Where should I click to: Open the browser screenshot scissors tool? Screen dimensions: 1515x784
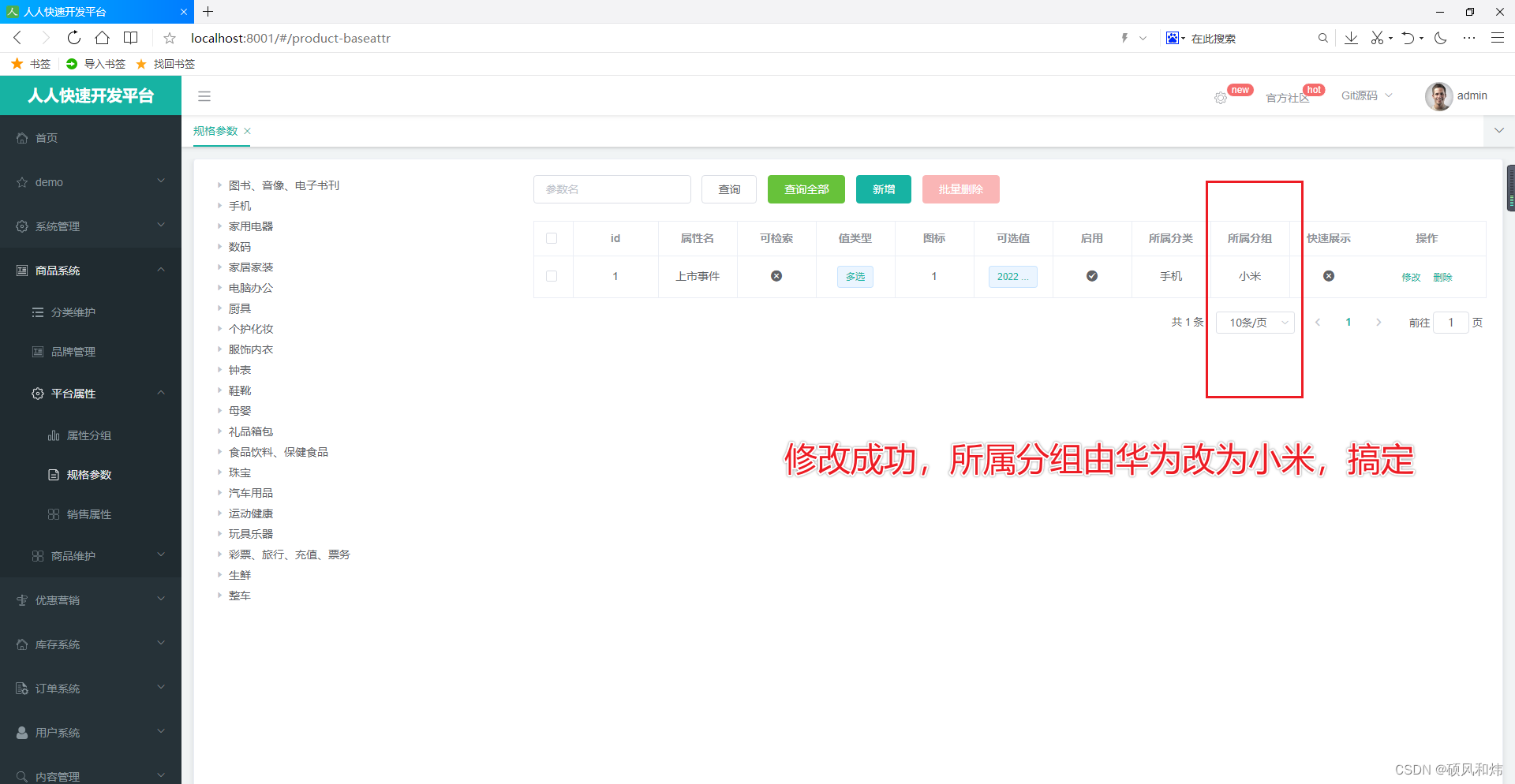1377,38
